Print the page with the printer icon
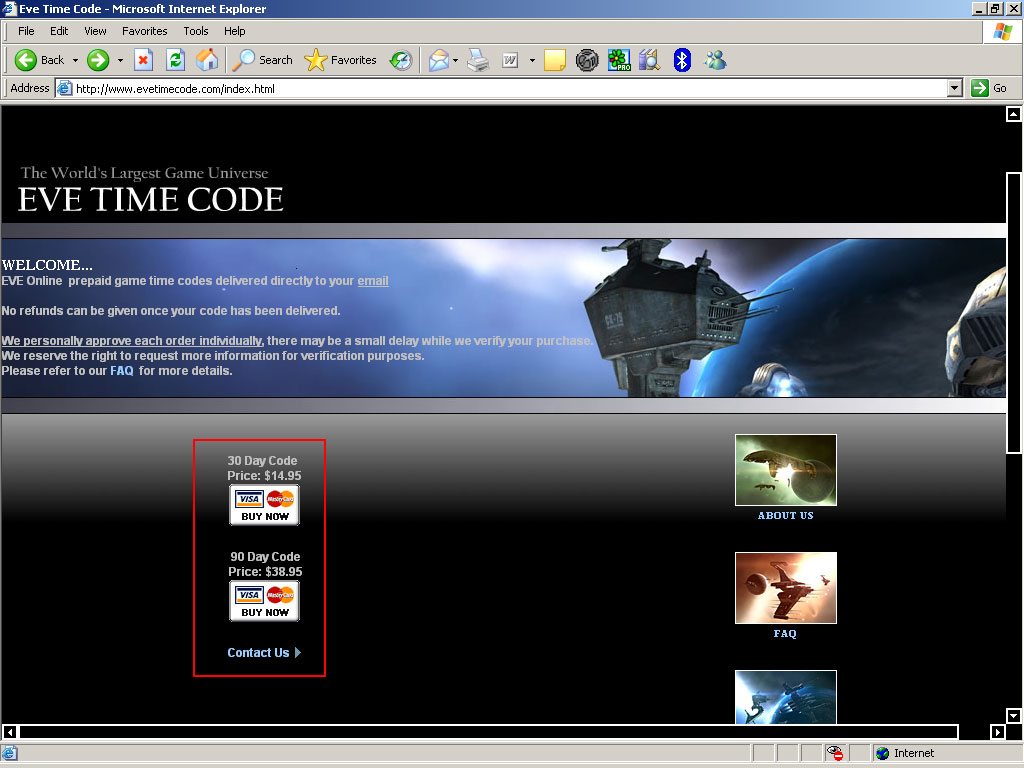Image resolution: width=1024 pixels, height=768 pixels. tap(478, 60)
